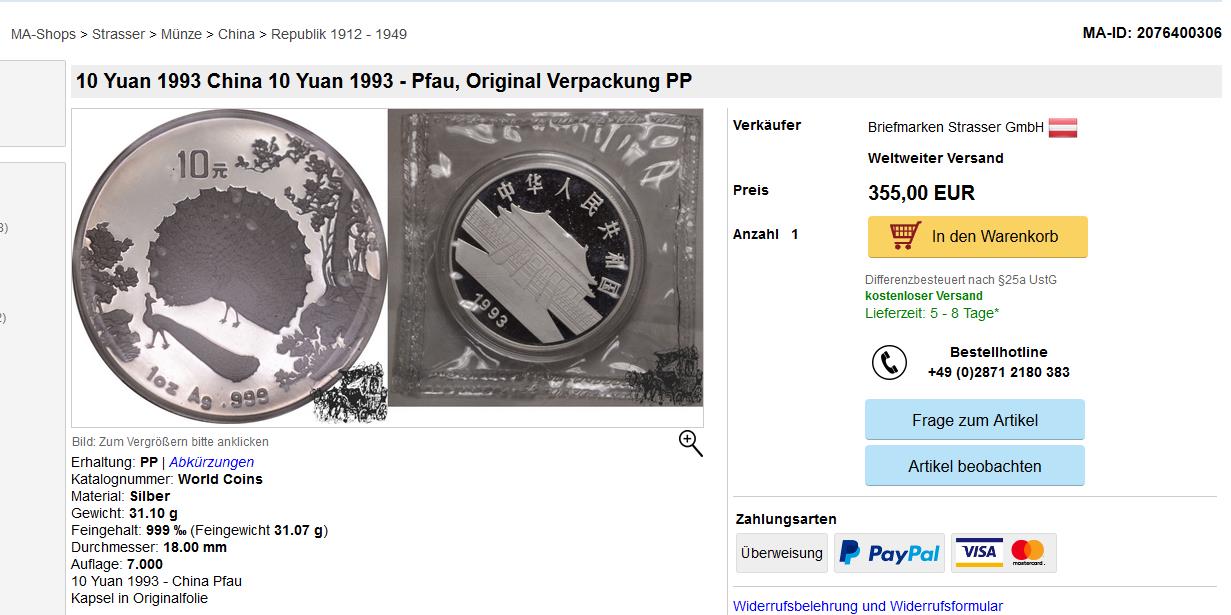Choose Überweisung payment option
Image resolution: width=1231 pixels, height=615 pixels.
(x=782, y=553)
